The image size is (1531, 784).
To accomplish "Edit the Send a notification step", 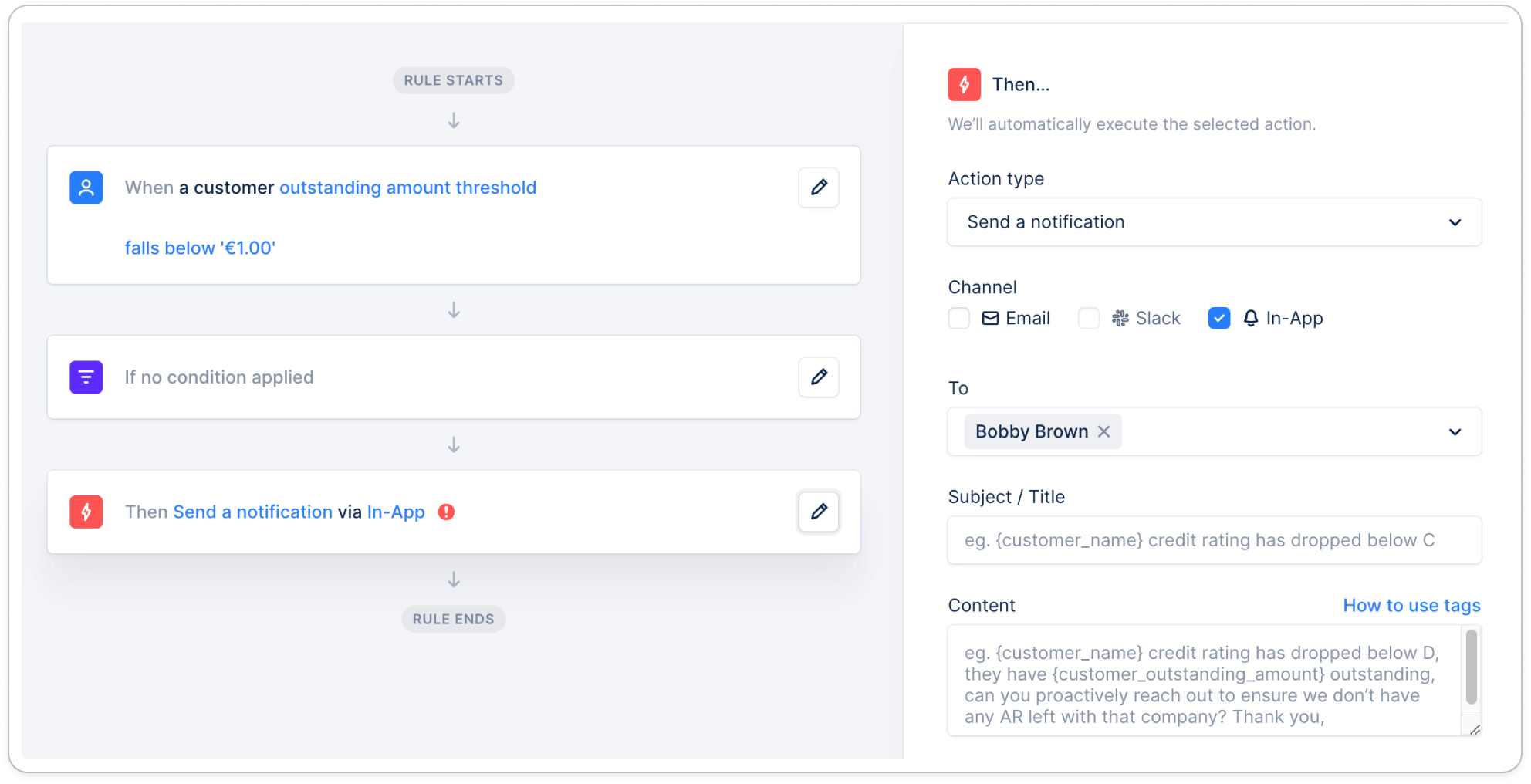I will coord(819,511).
